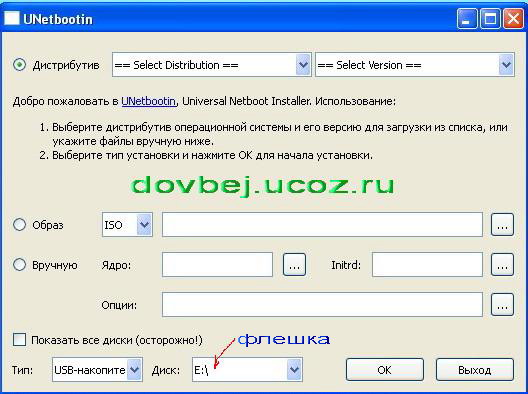The image size is (528, 394).
Task: Open the Тип USB-накопитель dropdown
Action: click(97, 370)
